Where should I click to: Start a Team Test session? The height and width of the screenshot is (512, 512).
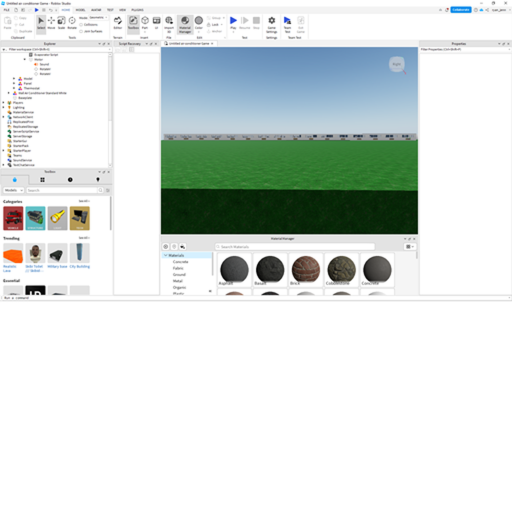pos(287,24)
